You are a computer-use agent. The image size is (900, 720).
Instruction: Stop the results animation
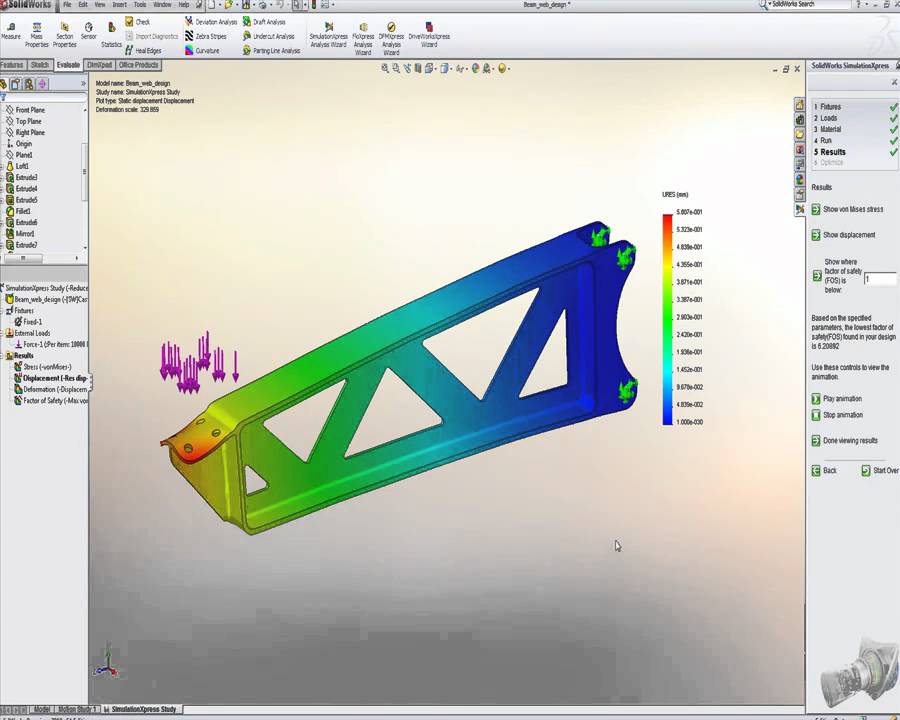pyautogui.click(x=837, y=415)
